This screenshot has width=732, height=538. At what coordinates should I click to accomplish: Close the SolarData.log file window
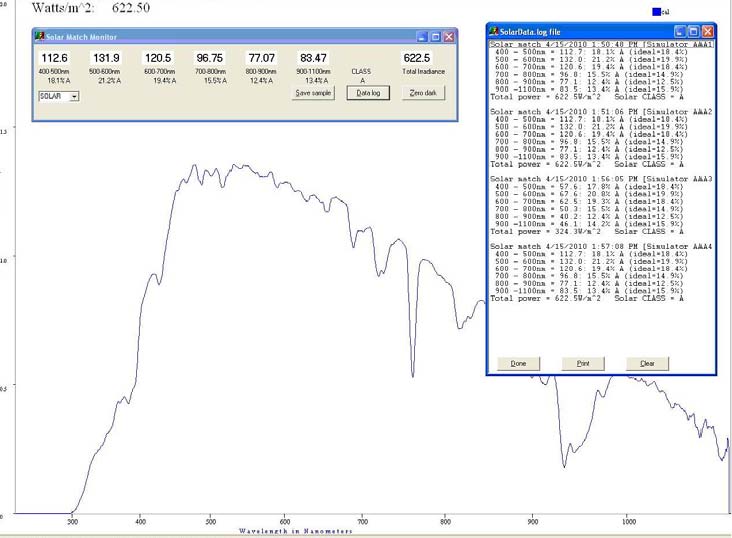coord(708,31)
